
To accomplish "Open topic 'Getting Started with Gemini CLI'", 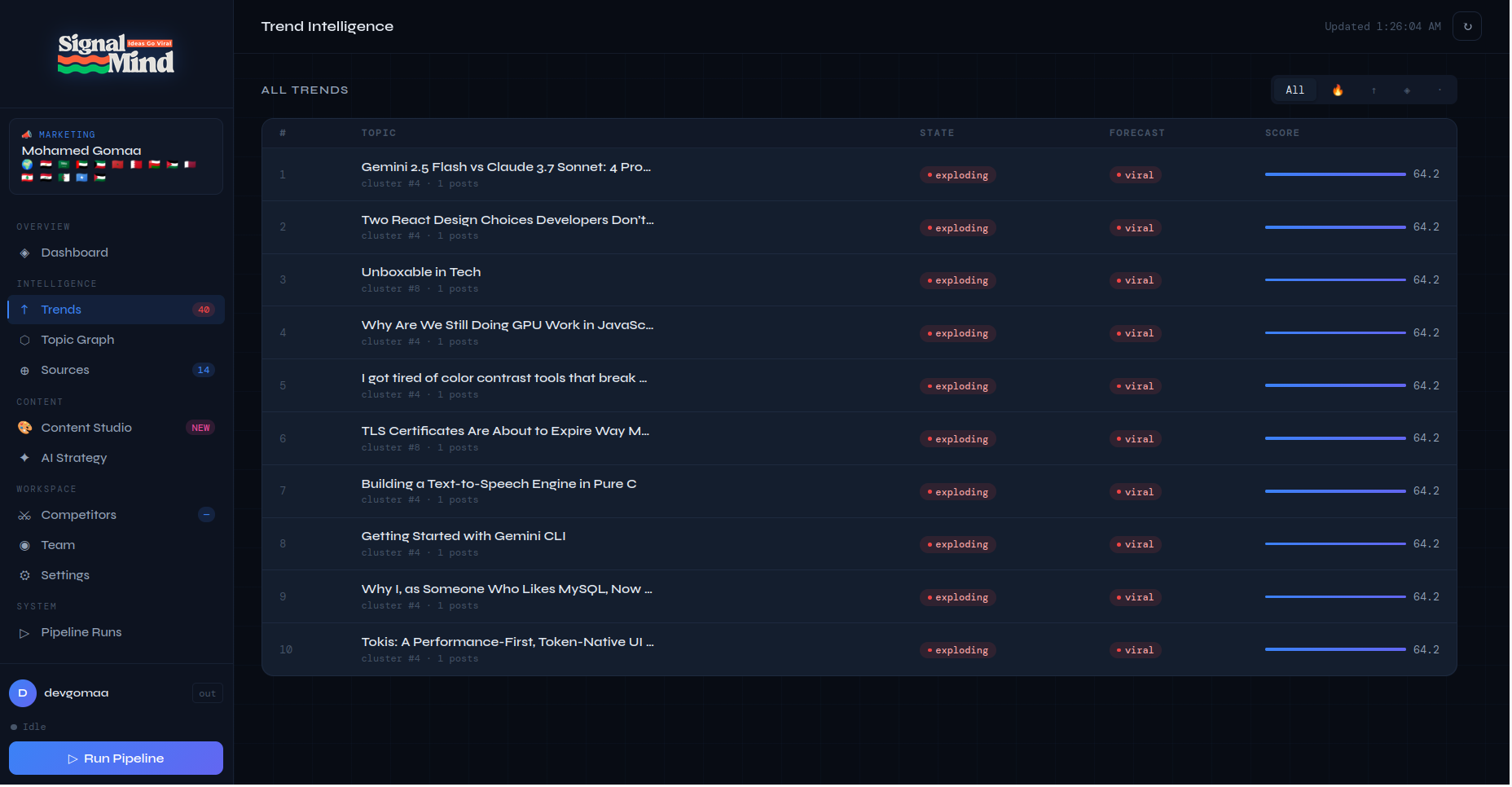I will tap(464, 536).
